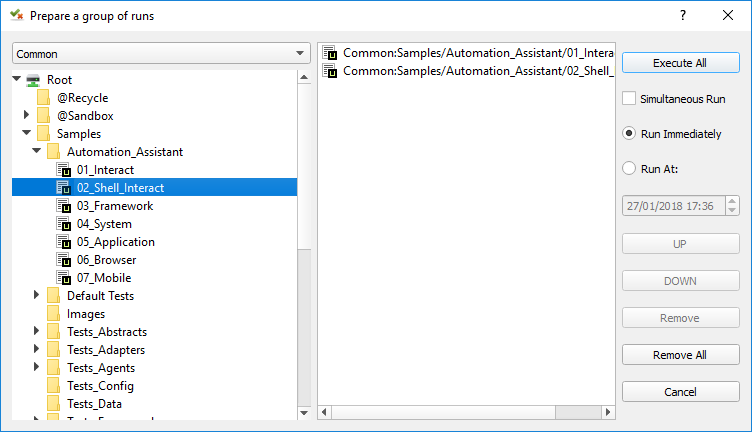The image size is (752, 432).
Task: Click the tree scrollbar down arrow
Action: pyautogui.click(x=304, y=413)
